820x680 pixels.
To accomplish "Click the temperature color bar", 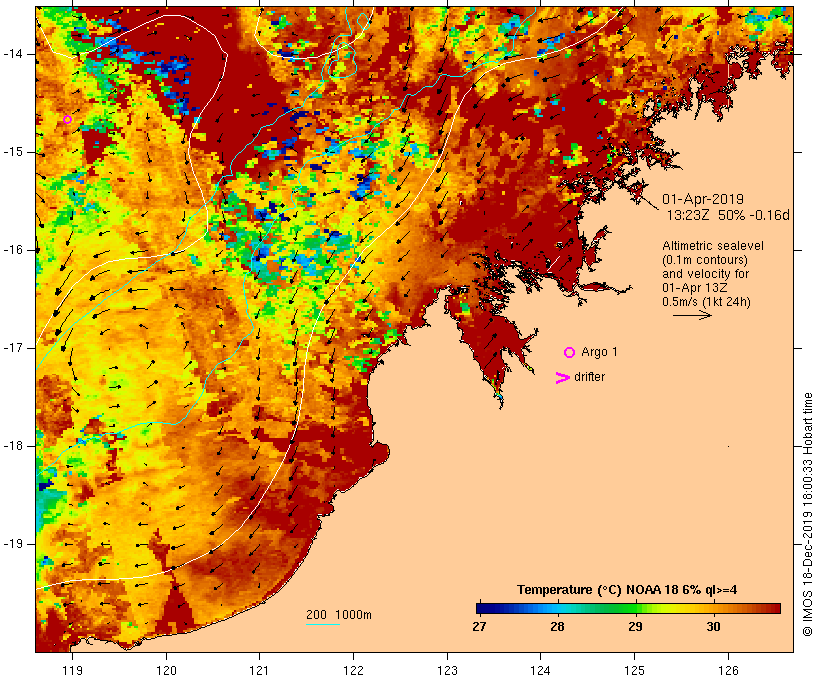I will 628,608.
